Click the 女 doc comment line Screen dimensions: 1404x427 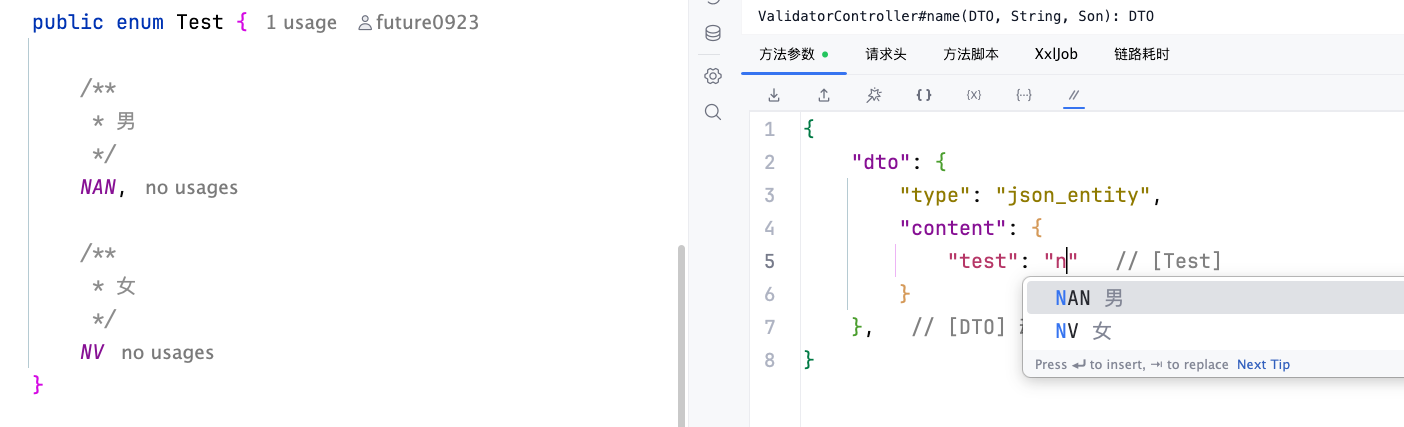click(x=114, y=286)
